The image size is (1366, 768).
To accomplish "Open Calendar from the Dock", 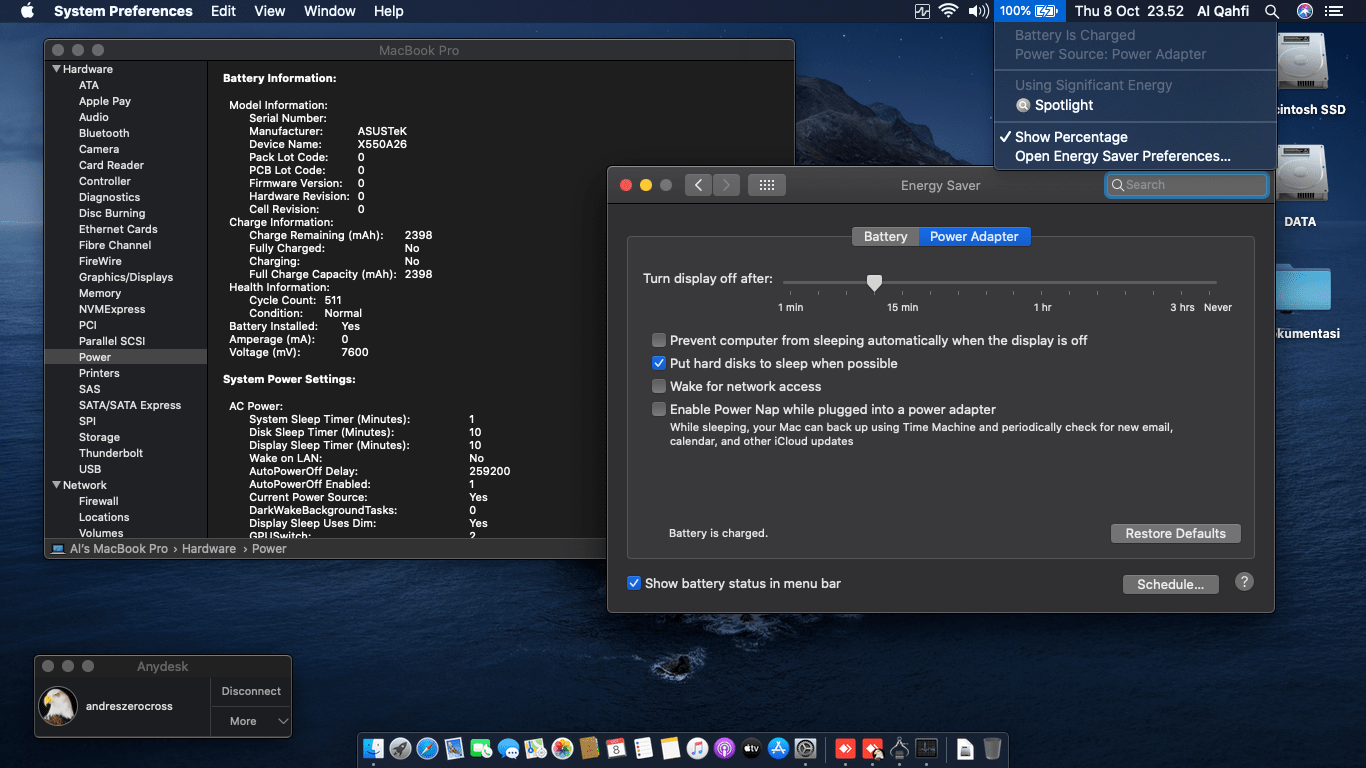I will [x=617, y=748].
